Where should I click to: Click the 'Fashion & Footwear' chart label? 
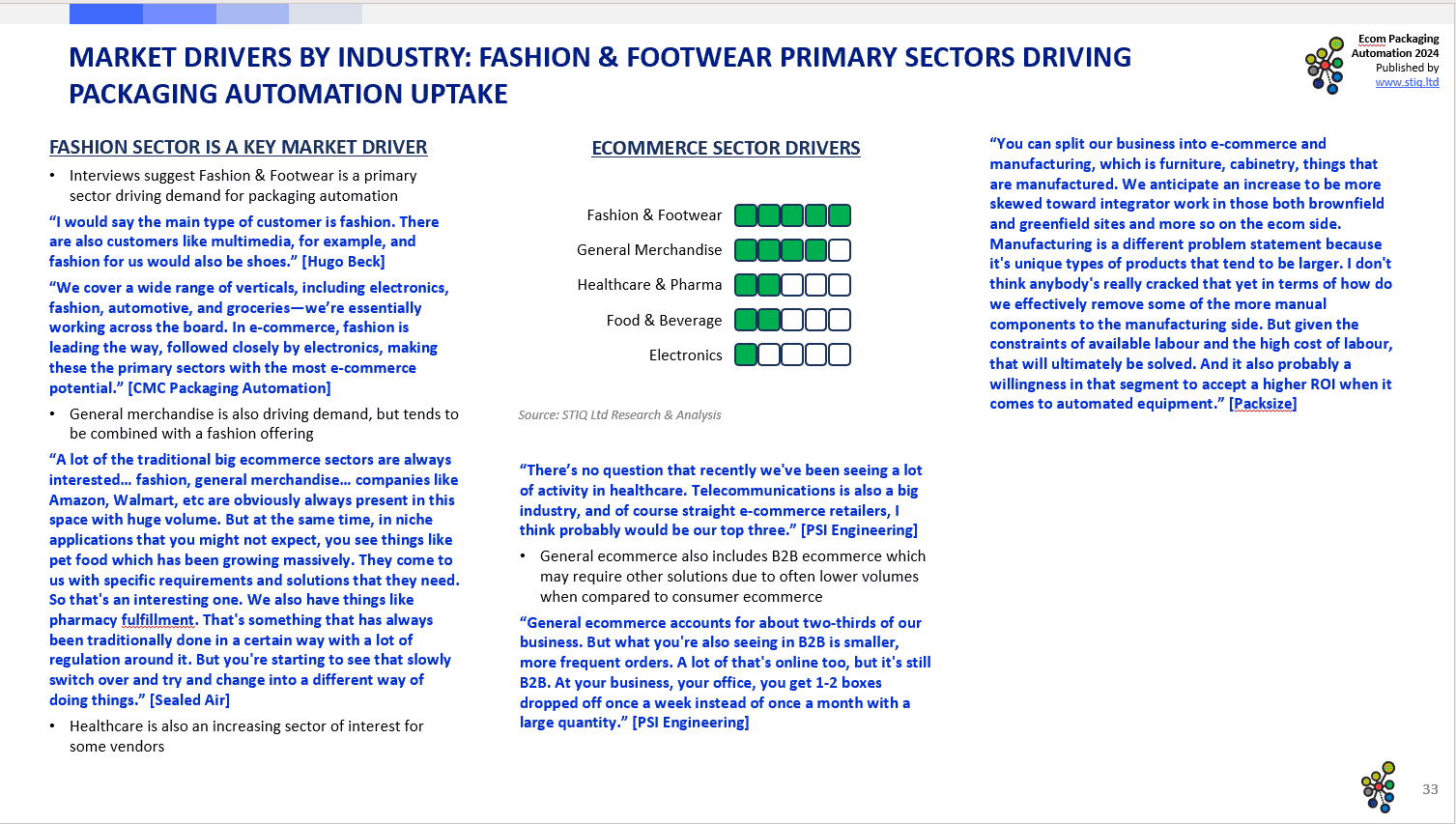point(654,215)
